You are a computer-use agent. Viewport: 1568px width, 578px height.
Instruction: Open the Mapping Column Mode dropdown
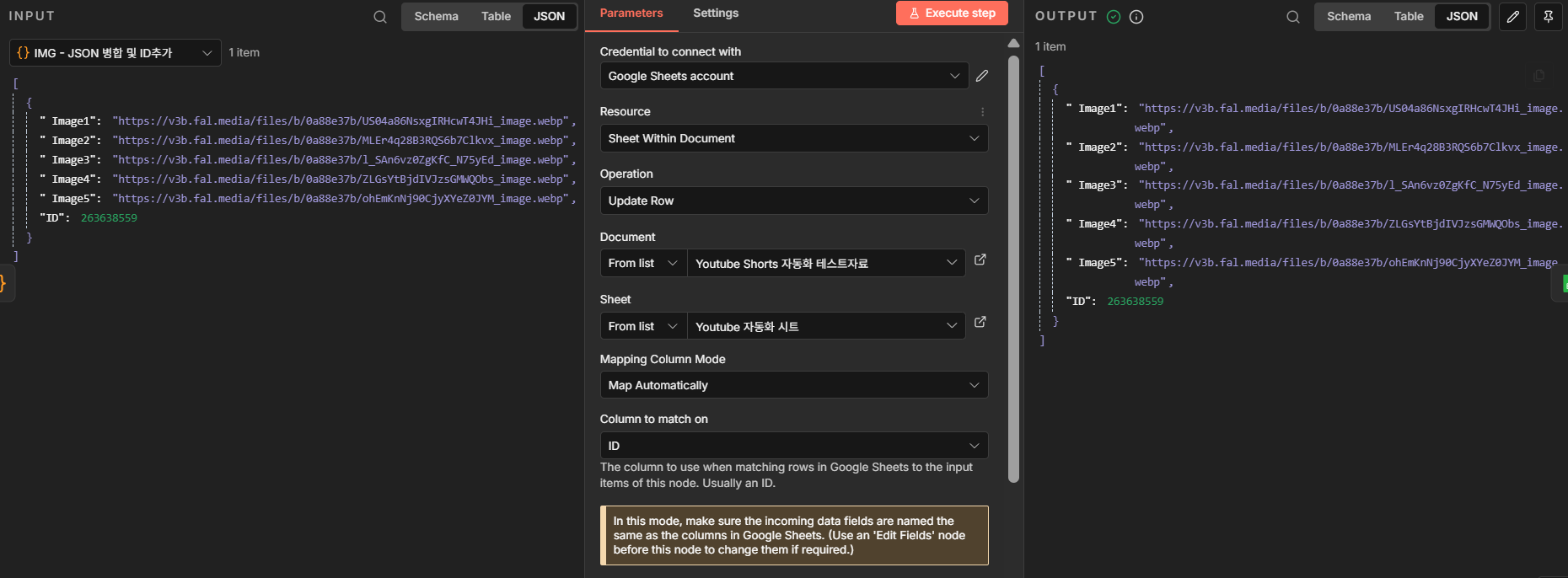click(793, 385)
